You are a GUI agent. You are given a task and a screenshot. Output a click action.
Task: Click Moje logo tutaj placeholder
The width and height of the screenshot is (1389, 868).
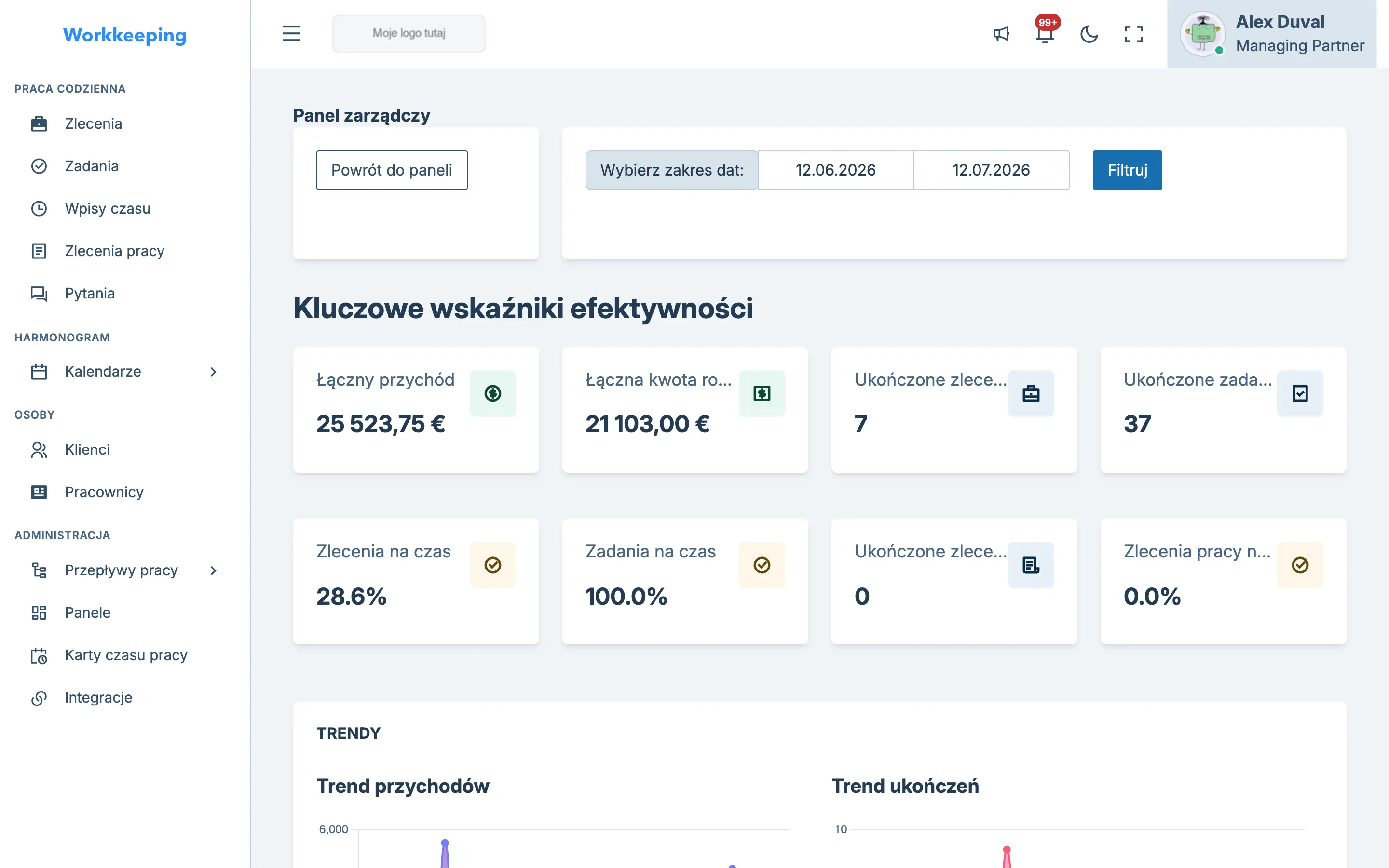pos(409,33)
